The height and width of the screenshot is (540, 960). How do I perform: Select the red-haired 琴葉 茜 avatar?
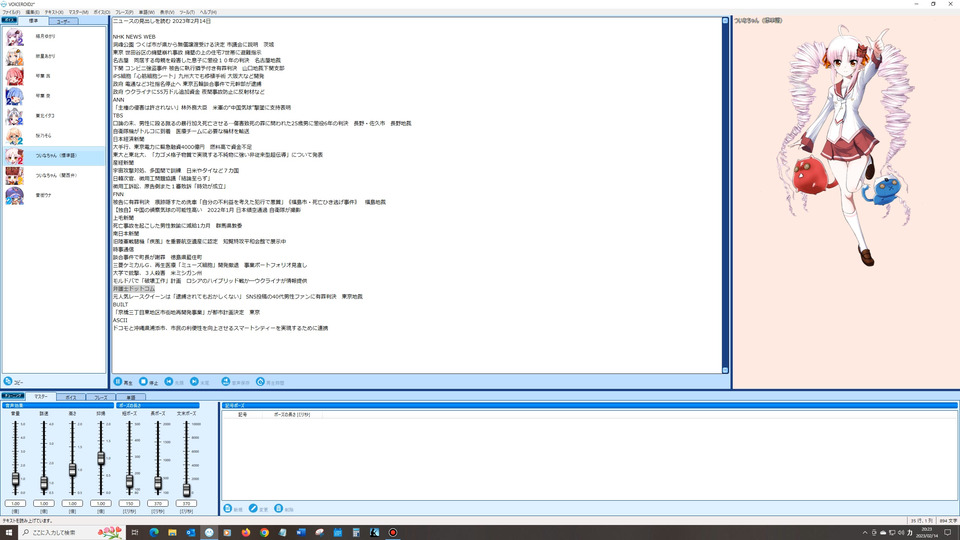tap(14, 77)
